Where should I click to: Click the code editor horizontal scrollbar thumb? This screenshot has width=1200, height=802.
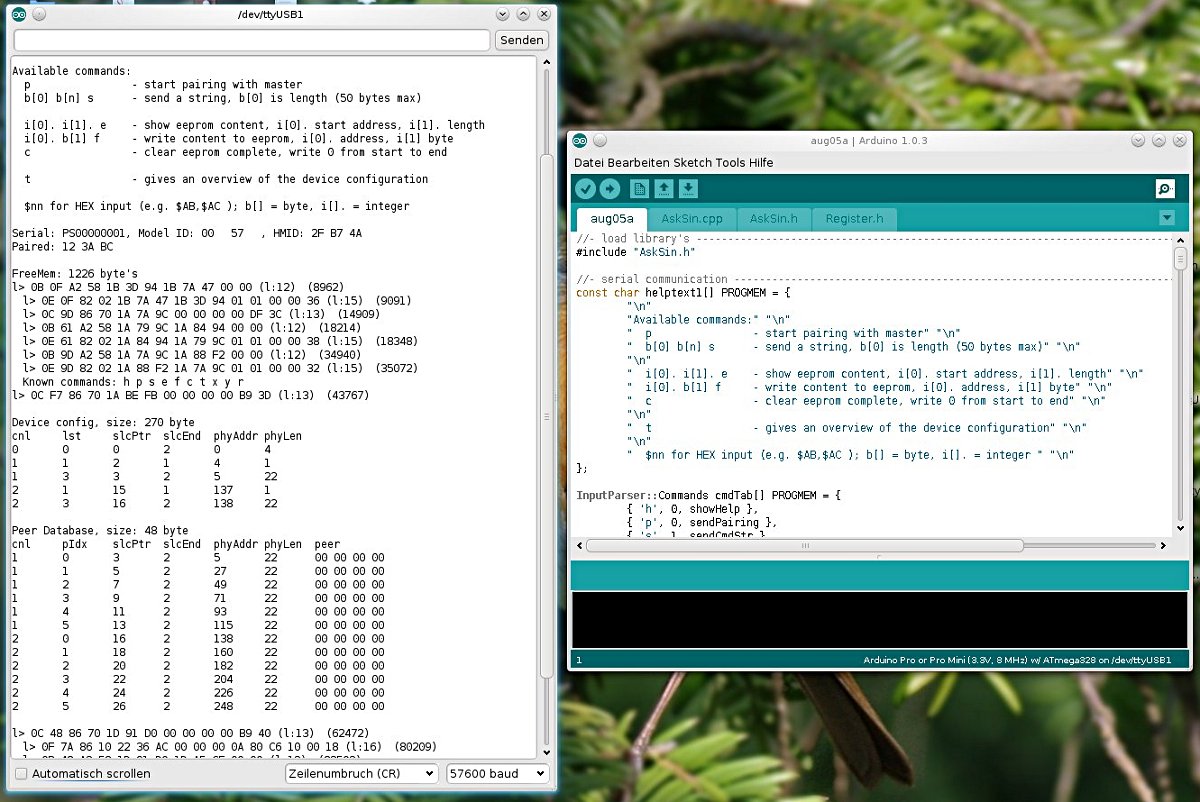point(805,546)
